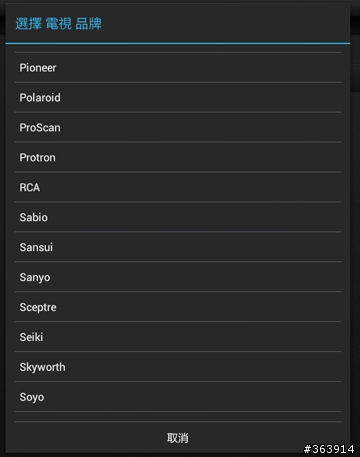The width and height of the screenshot is (360, 457).
Task: Pick Seiki from the list
Action: (x=178, y=337)
